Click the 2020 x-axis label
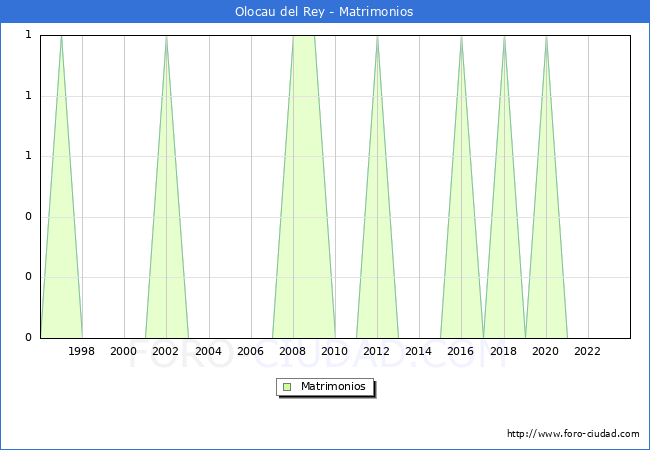Screen dimensions: 650x450 pos(546,351)
